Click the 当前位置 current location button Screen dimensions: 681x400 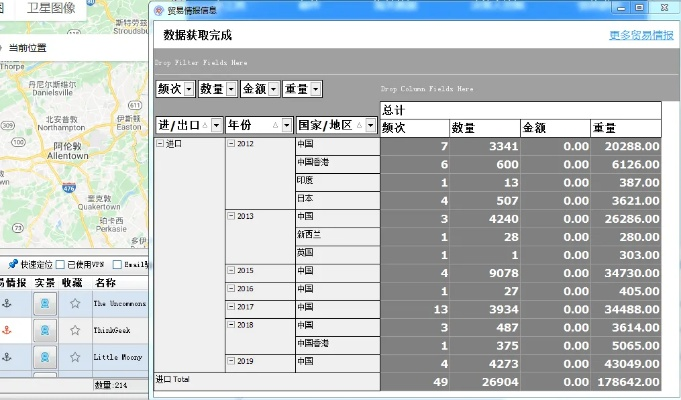pos(27,47)
